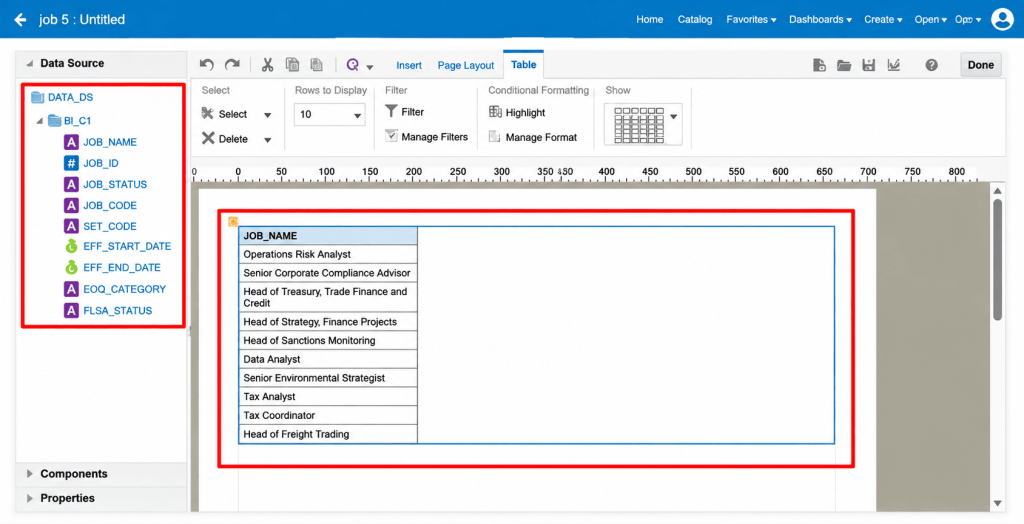Screen dimensions: 1024x524
Task: Click the Manage Format label
Action: pyautogui.click(x=541, y=137)
